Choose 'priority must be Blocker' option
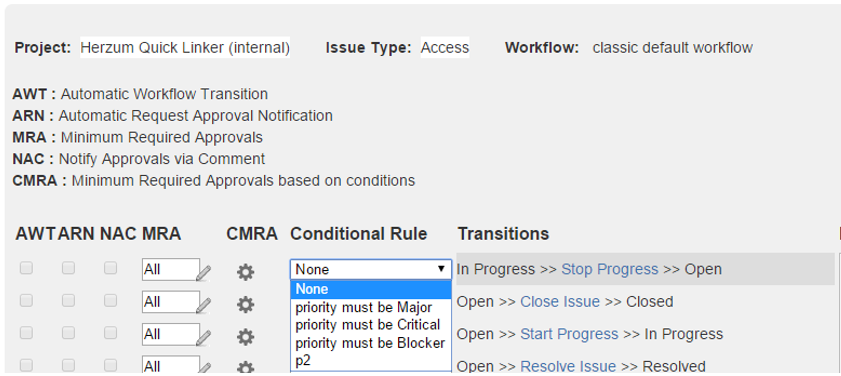 pyautogui.click(x=371, y=343)
